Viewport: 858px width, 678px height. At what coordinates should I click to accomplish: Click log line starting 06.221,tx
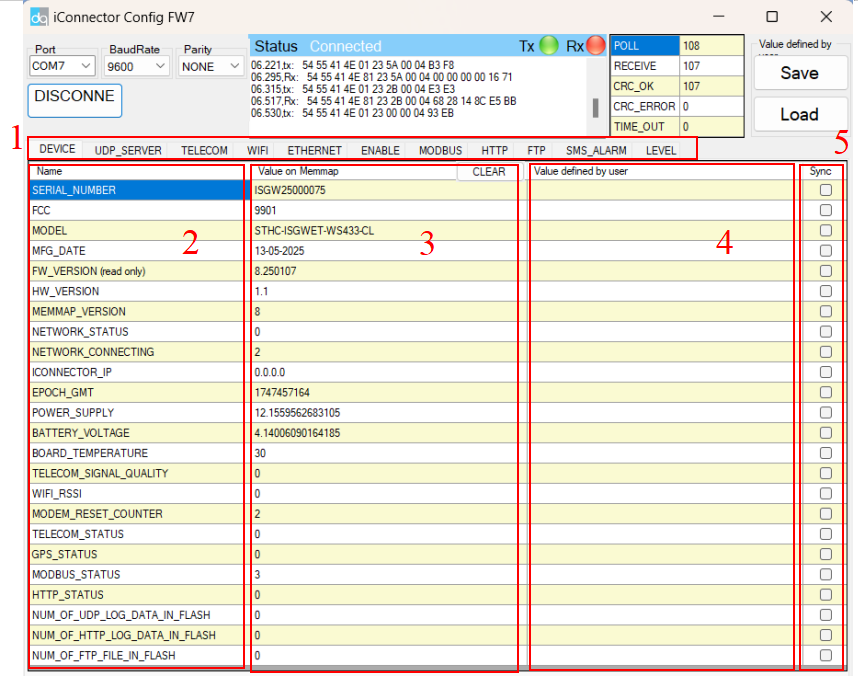[352, 65]
